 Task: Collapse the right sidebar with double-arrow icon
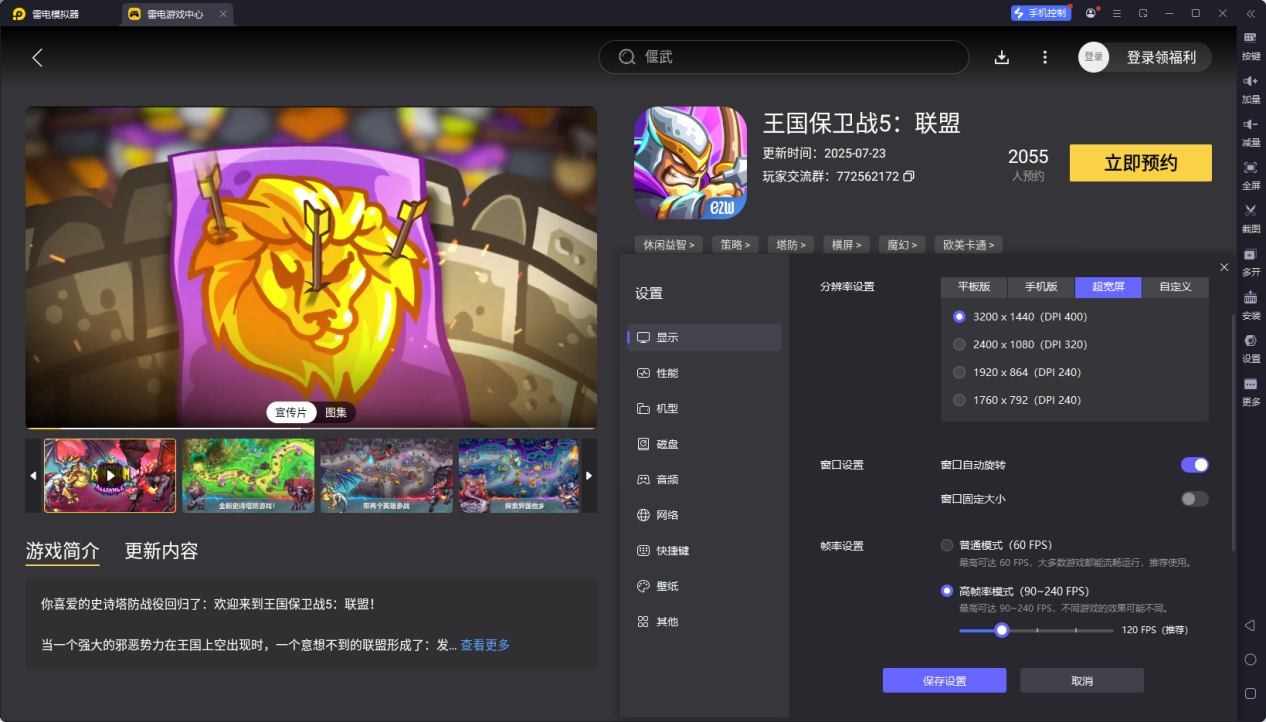tap(1250, 13)
